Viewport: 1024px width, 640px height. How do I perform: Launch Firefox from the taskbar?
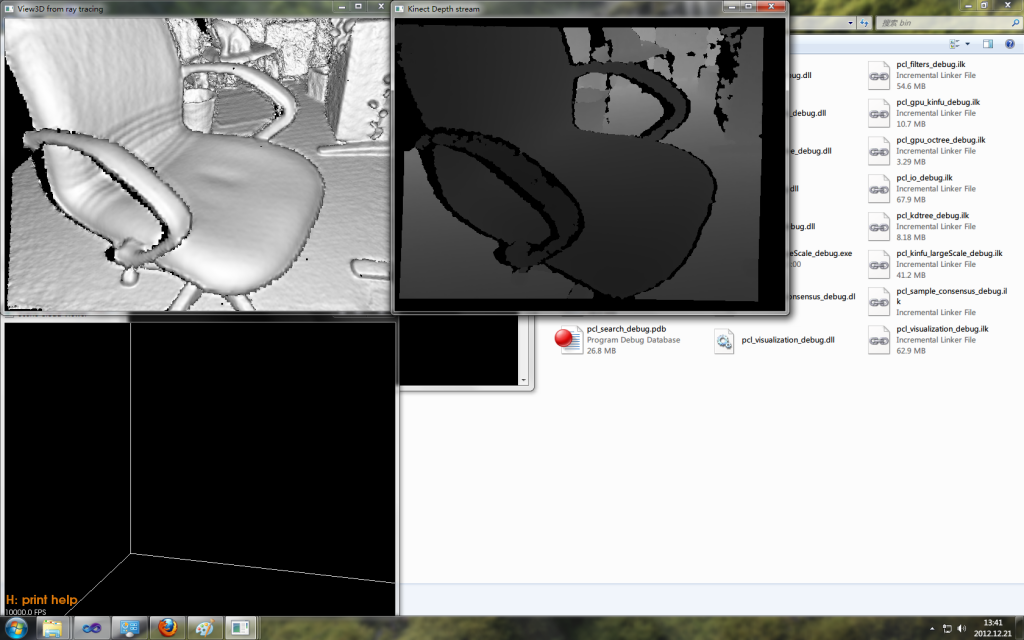pos(167,628)
